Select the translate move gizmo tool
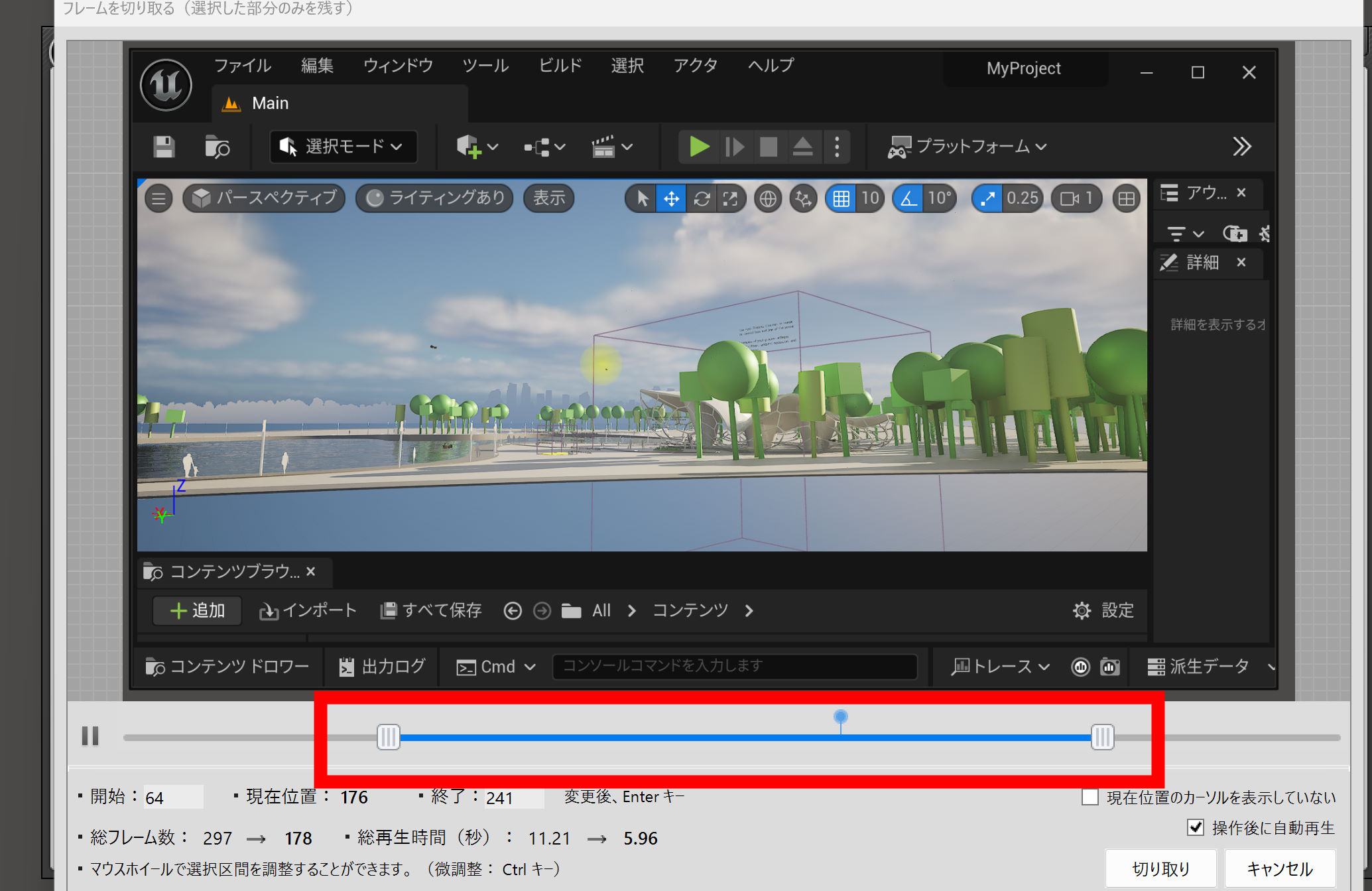The image size is (1372, 891). (x=671, y=198)
